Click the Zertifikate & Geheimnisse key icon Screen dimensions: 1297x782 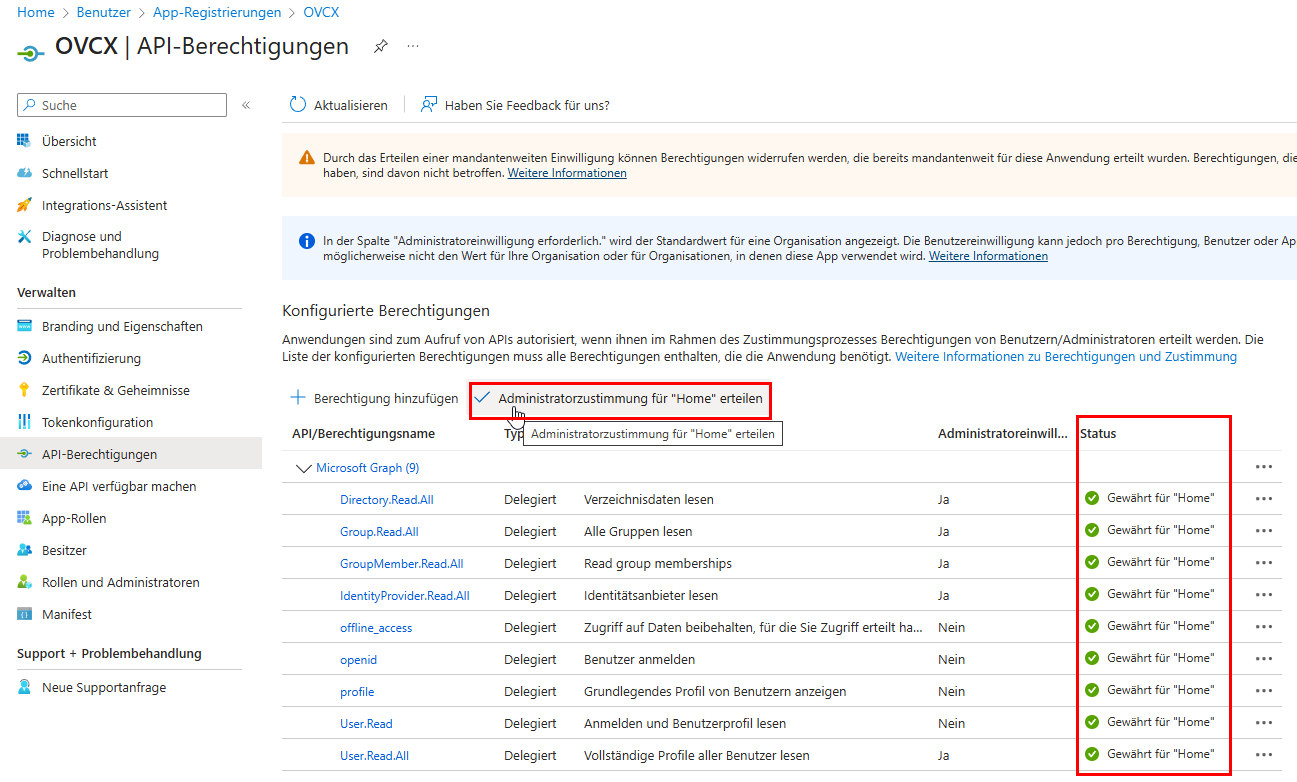click(x=25, y=390)
